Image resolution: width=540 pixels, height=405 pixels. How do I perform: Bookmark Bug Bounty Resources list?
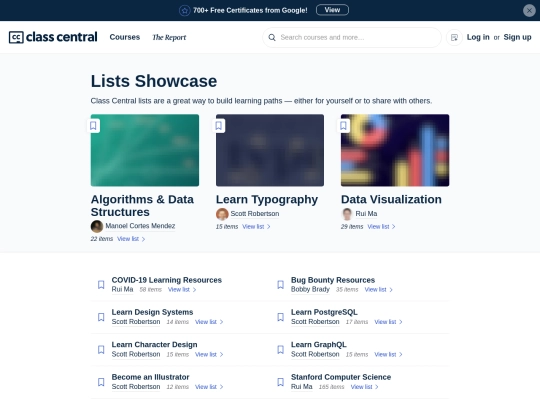280,284
